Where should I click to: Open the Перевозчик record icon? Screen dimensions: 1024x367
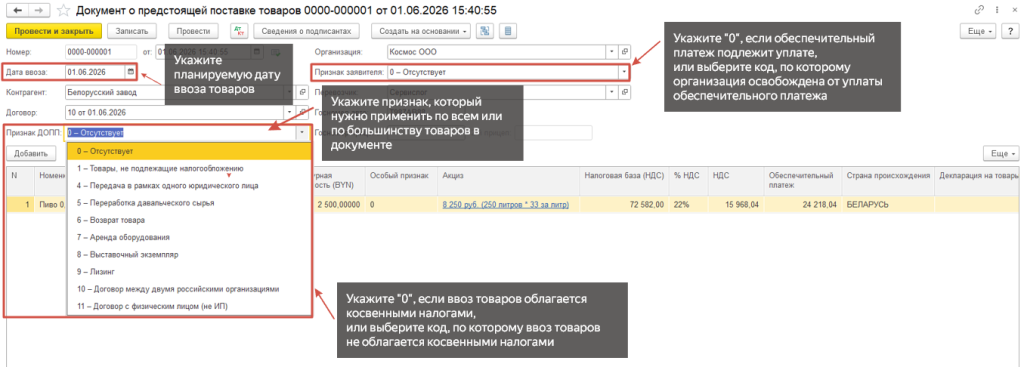(x=624, y=92)
